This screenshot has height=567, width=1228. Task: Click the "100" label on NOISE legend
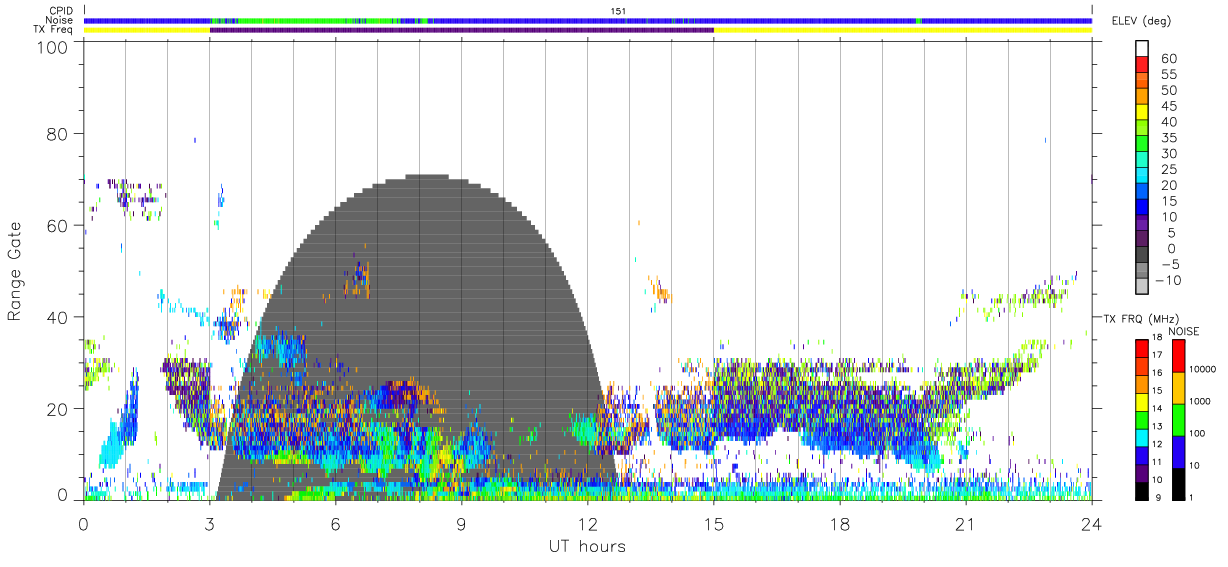coord(1198,433)
